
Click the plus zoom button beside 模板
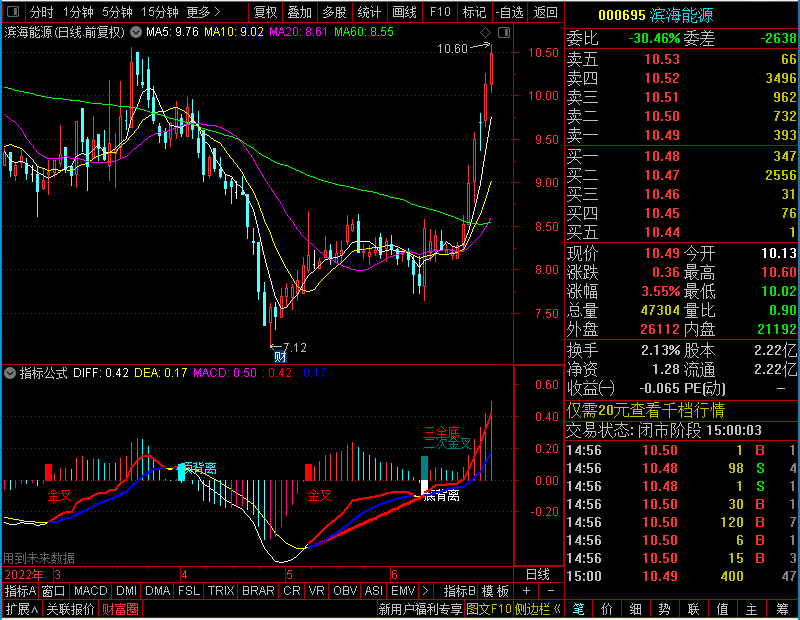click(x=526, y=591)
